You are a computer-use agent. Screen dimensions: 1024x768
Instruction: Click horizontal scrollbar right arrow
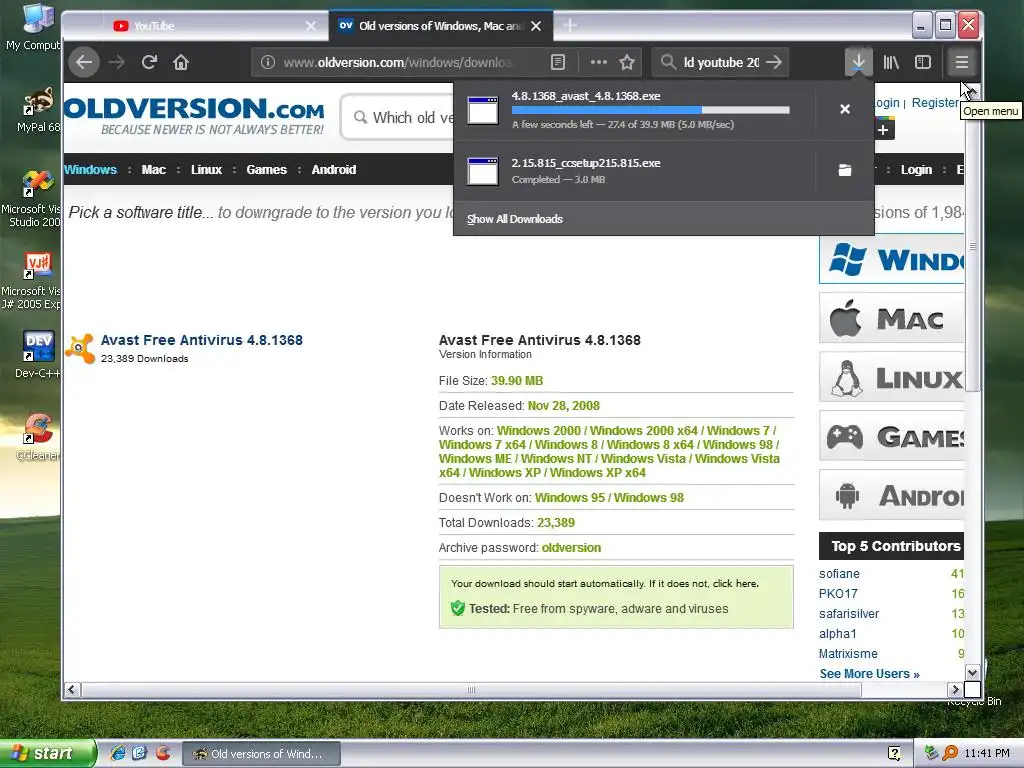pyautogui.click(x=955, y=690)
